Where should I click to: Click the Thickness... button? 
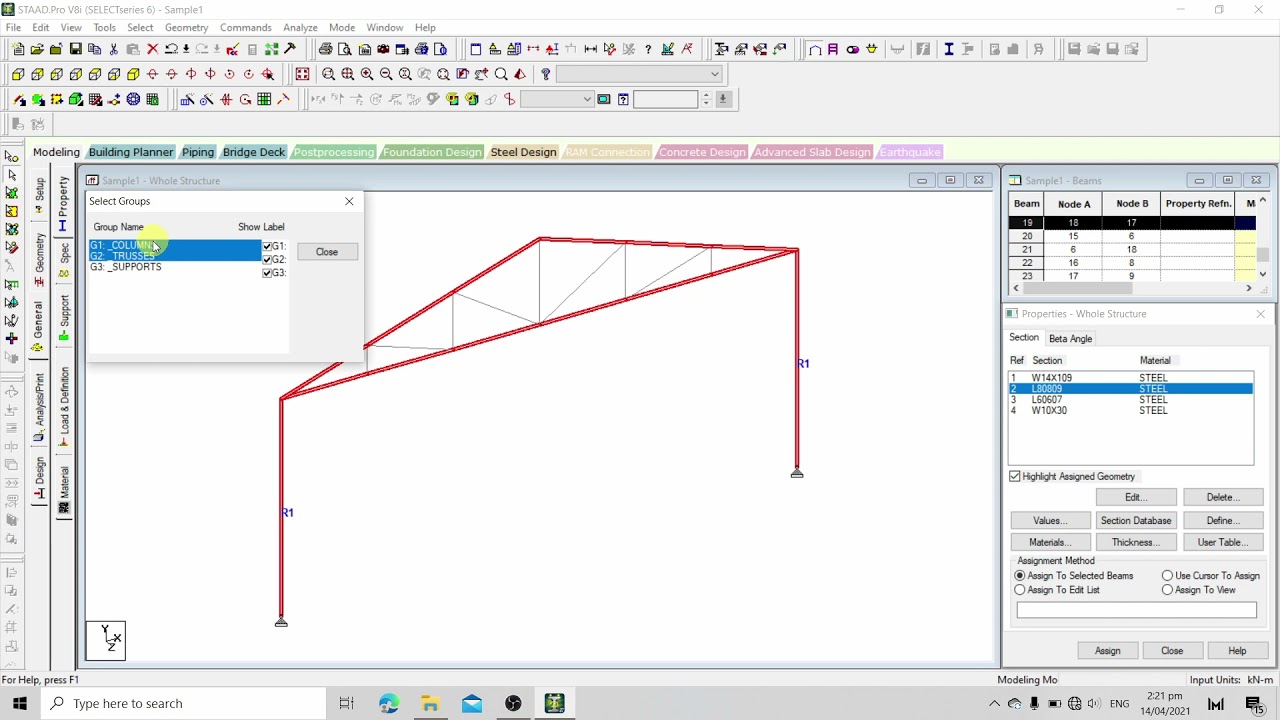[1135, 543]
